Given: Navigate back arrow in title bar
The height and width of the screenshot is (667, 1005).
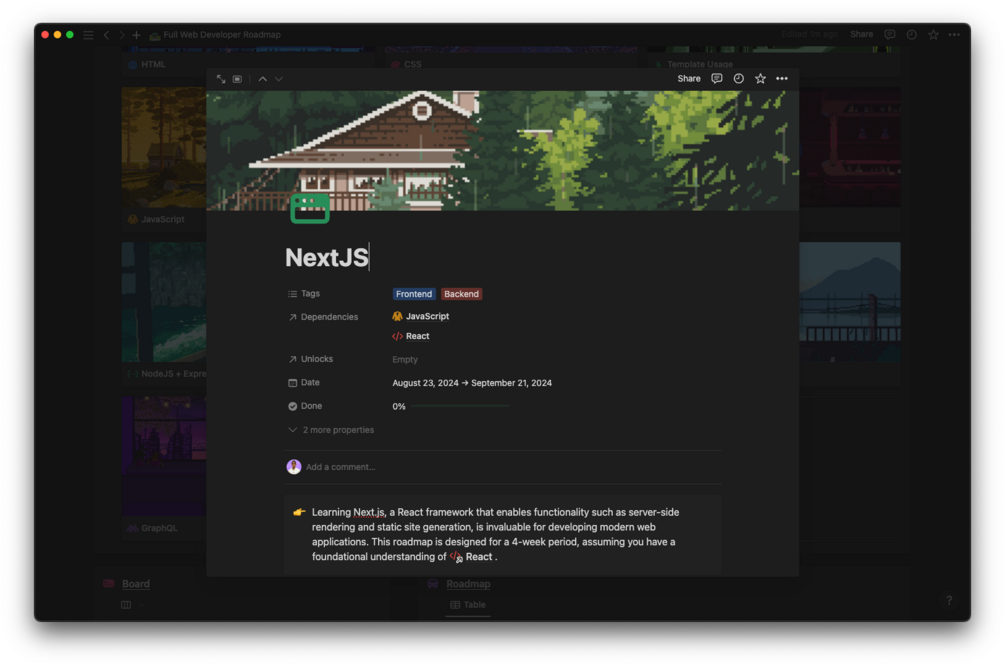Looking at the screenshot, I should click(x=106, y=35).
